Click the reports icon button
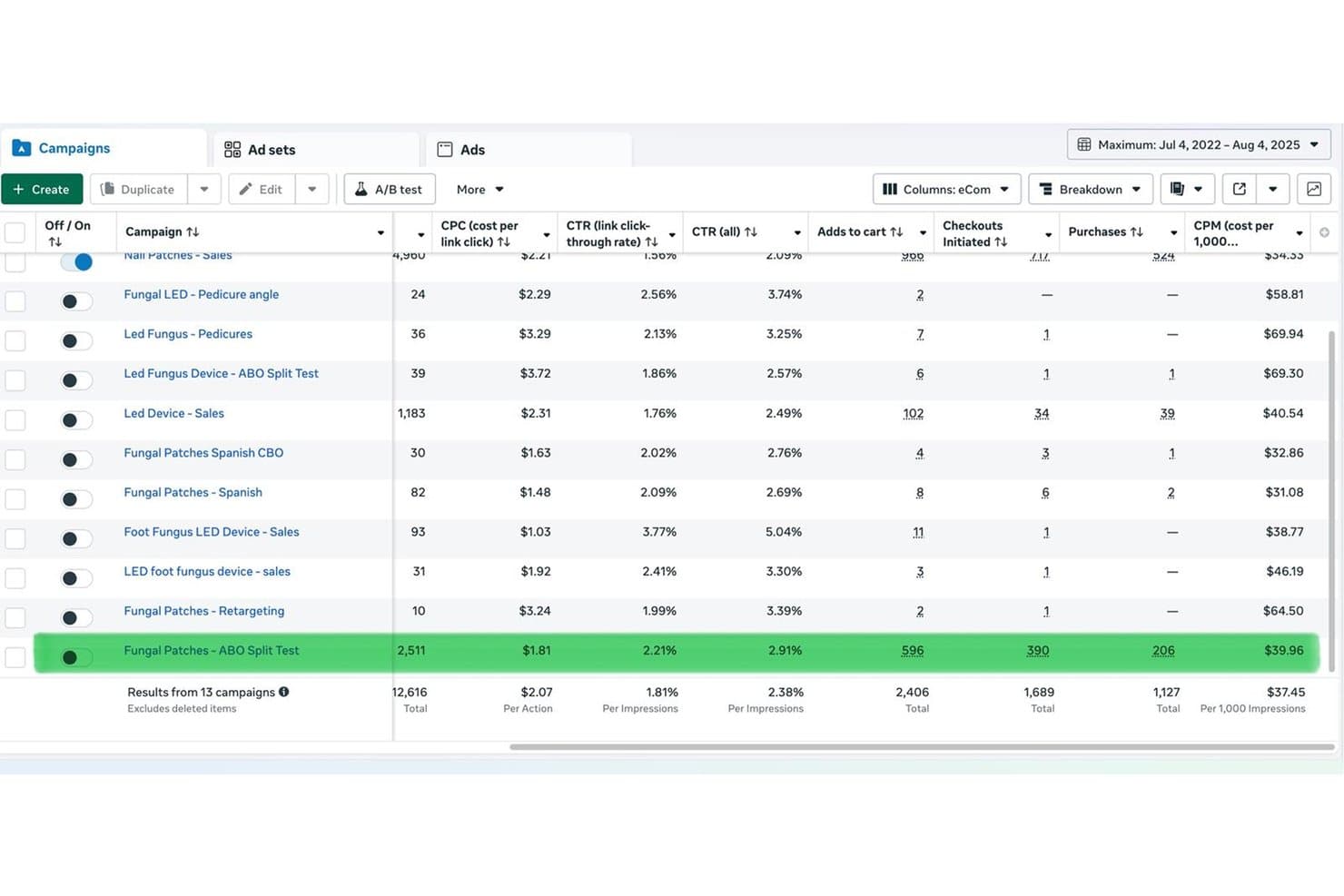This screenshot has height=896, width=1344. [x=1186, y=189]
